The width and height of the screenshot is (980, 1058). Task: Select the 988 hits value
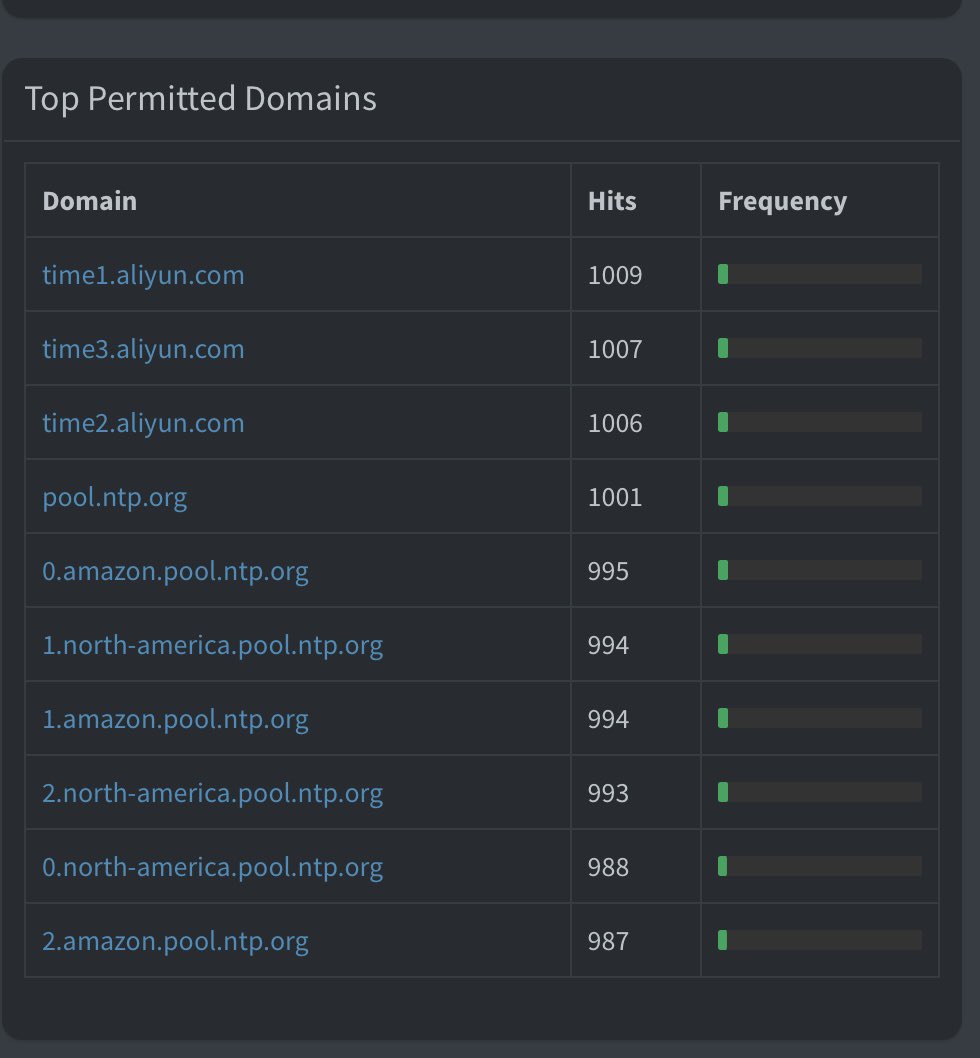pyautogui.click(x=608, y=868)
